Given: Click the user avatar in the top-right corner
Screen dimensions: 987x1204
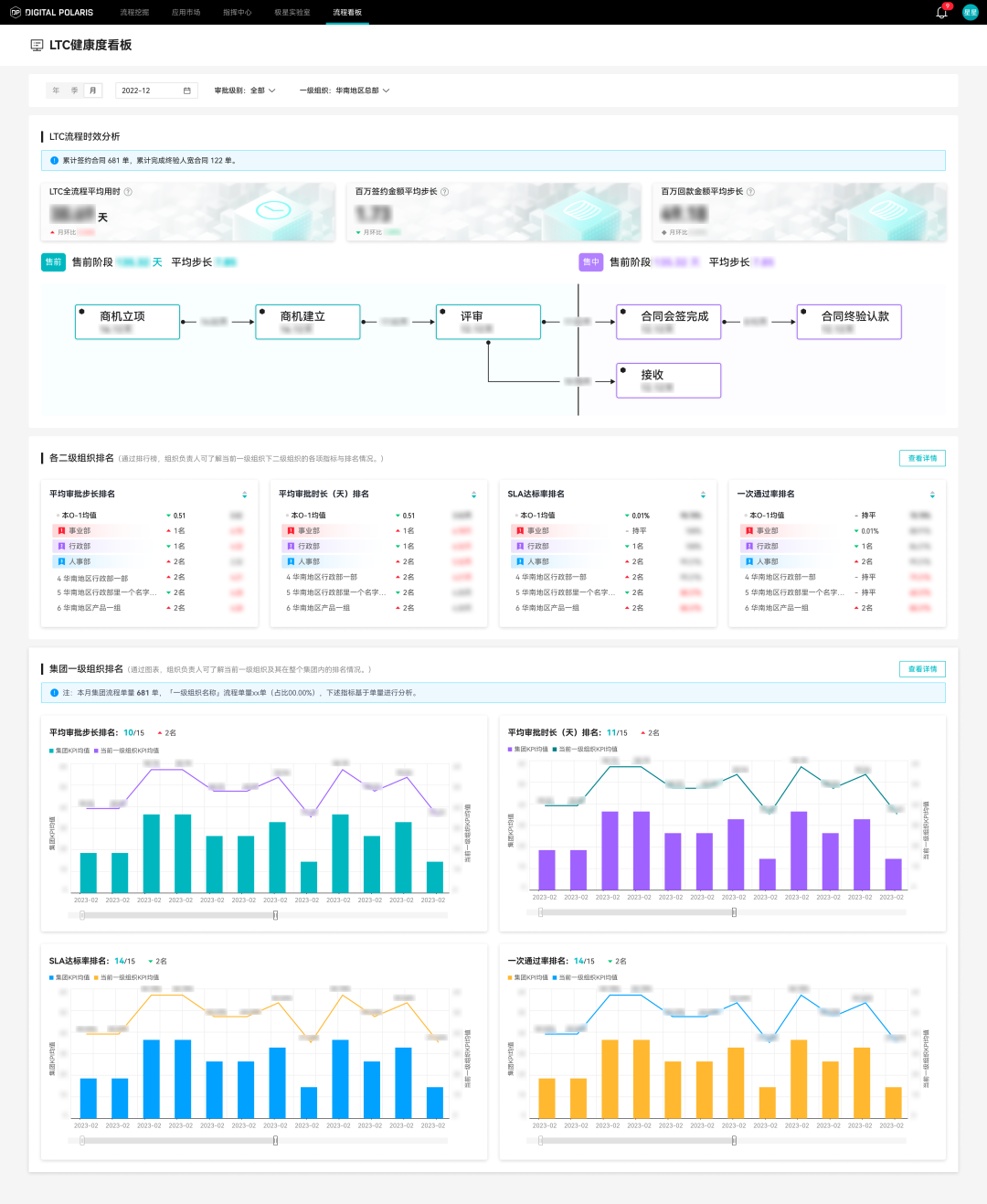Looking at the screenshot, I should tap(970, 12).
